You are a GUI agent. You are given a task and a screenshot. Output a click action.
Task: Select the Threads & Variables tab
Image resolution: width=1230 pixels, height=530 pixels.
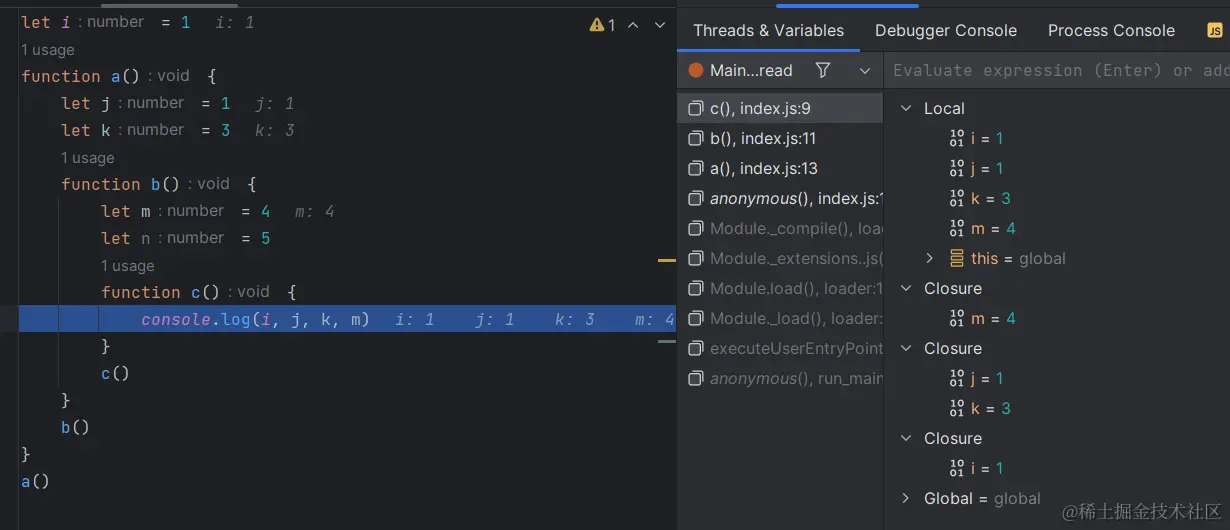(768, 31)
